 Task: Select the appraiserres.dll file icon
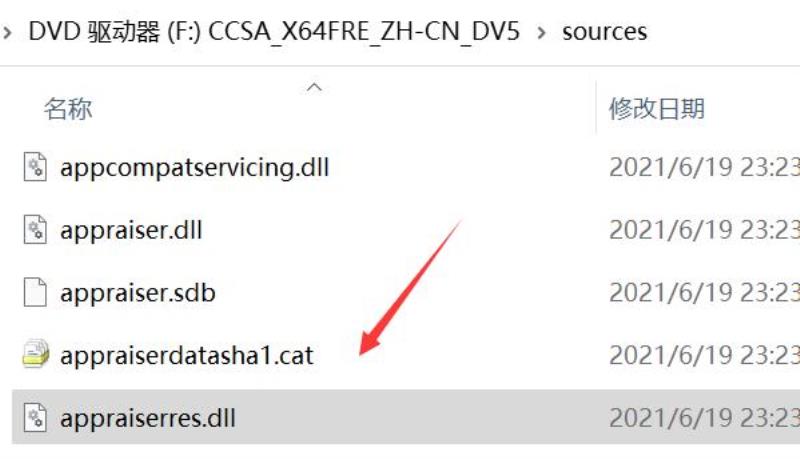coord(35,418)
